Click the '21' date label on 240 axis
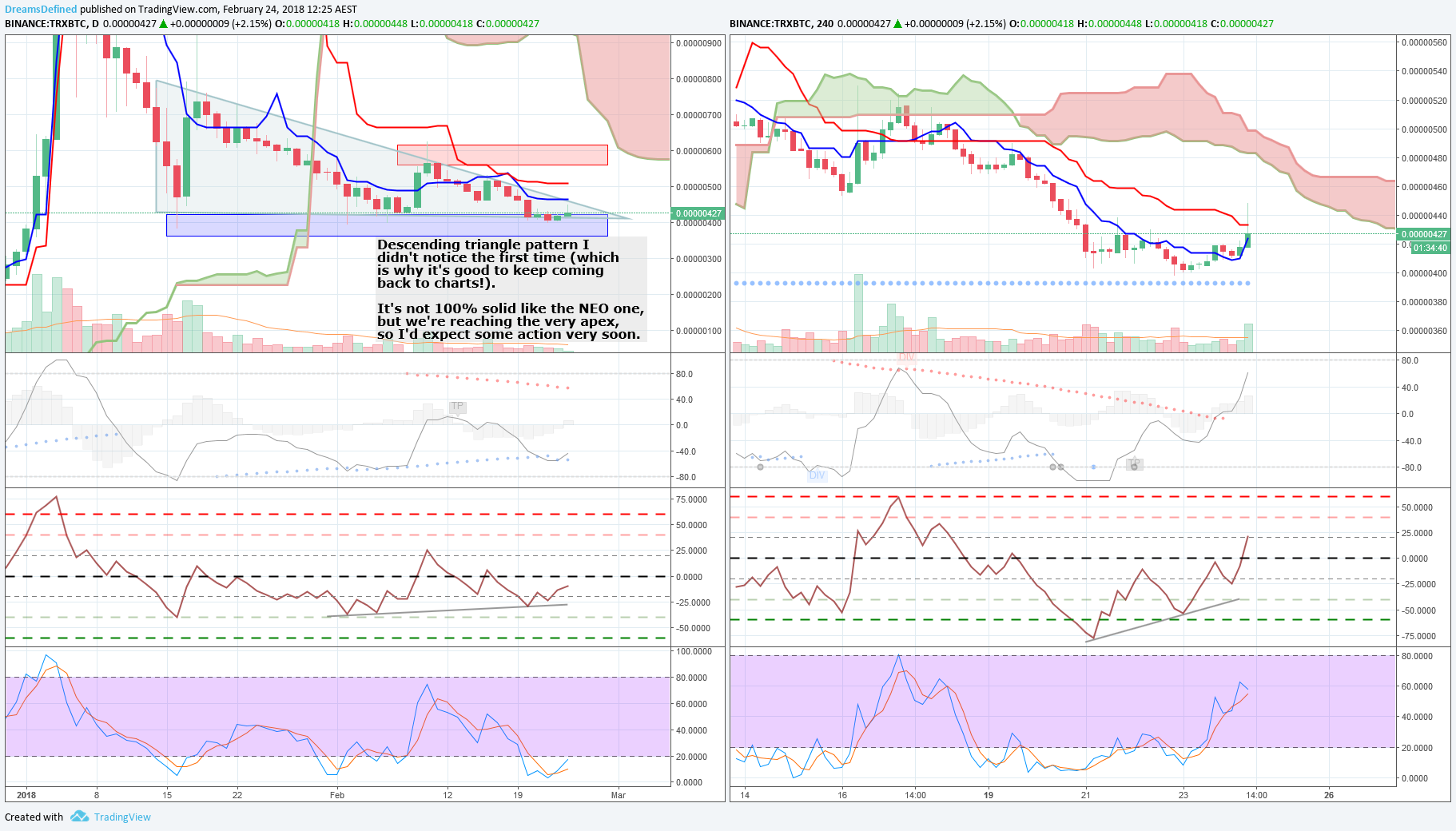 [x=1085, y=795]
